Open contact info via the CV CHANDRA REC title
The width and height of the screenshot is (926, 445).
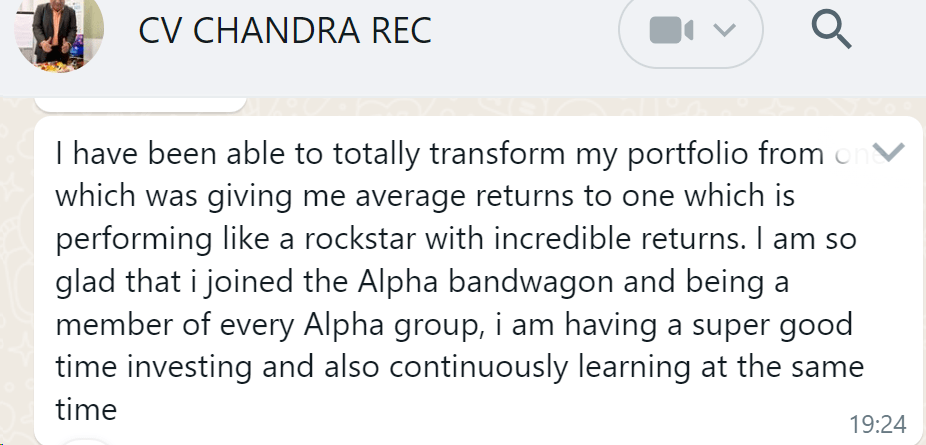click(x=285, y=31)
